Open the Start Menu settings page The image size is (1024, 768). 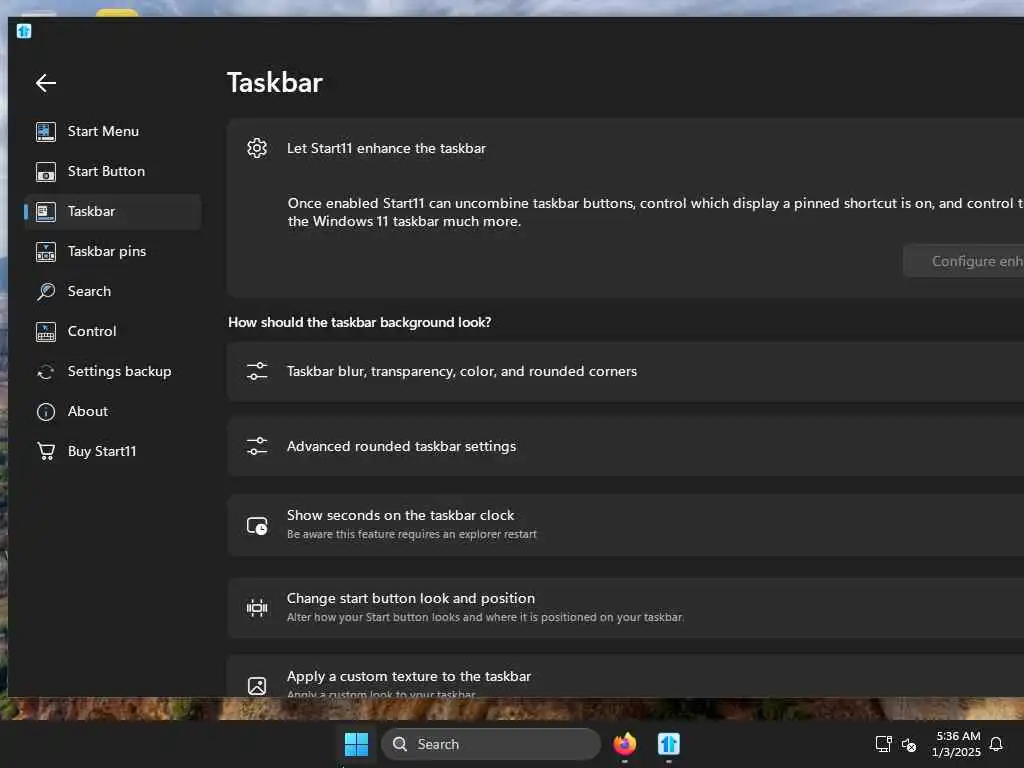112,131
